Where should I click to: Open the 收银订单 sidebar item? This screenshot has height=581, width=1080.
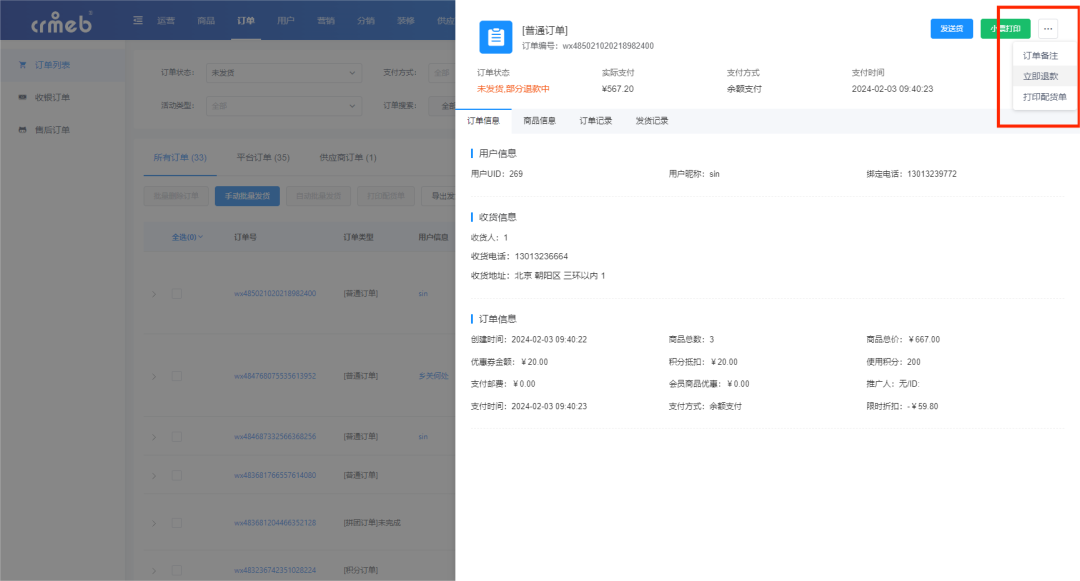point(52,97)
